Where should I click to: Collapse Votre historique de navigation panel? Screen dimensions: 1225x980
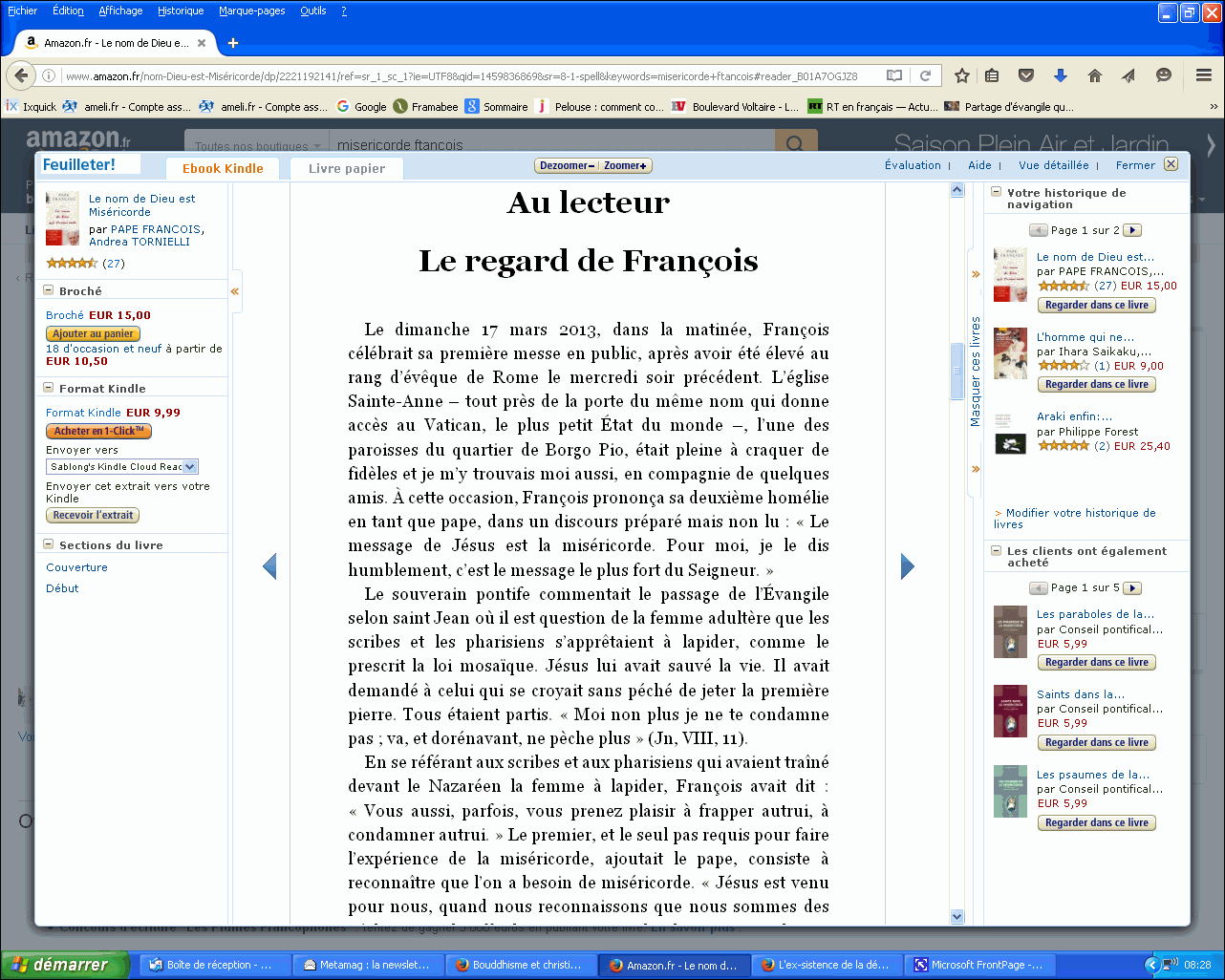(x=996, y=192)
